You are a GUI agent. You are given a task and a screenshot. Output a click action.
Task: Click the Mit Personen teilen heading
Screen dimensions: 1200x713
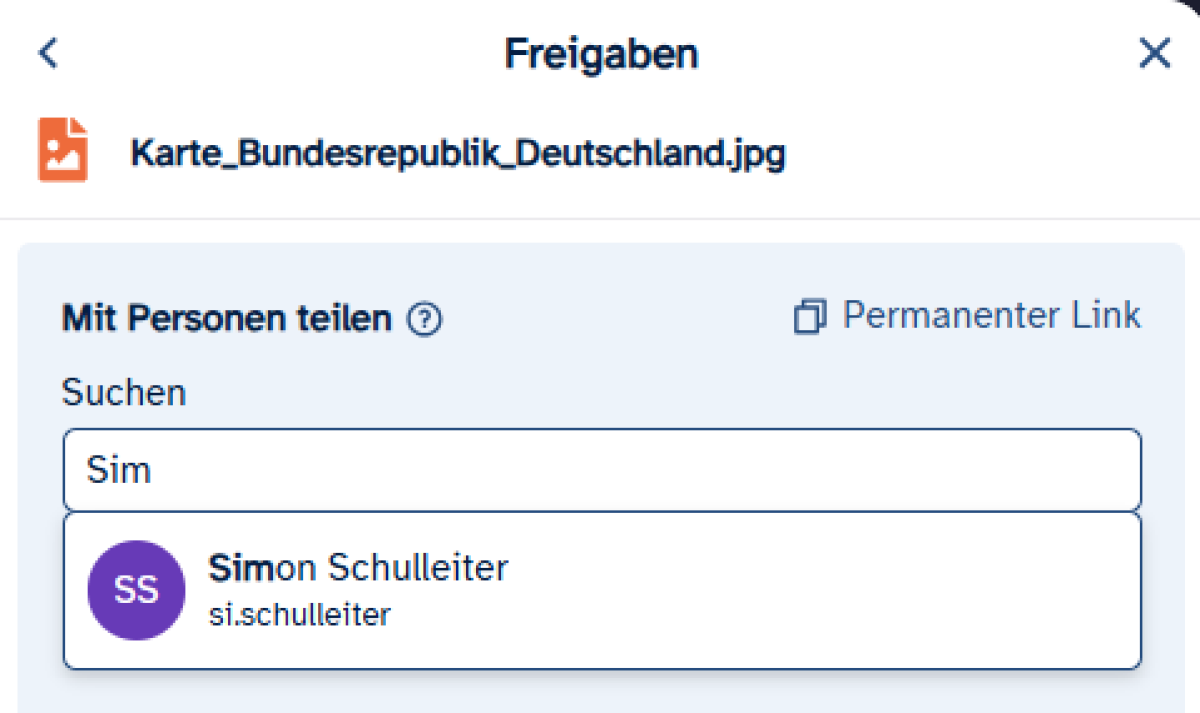point(227,319)
